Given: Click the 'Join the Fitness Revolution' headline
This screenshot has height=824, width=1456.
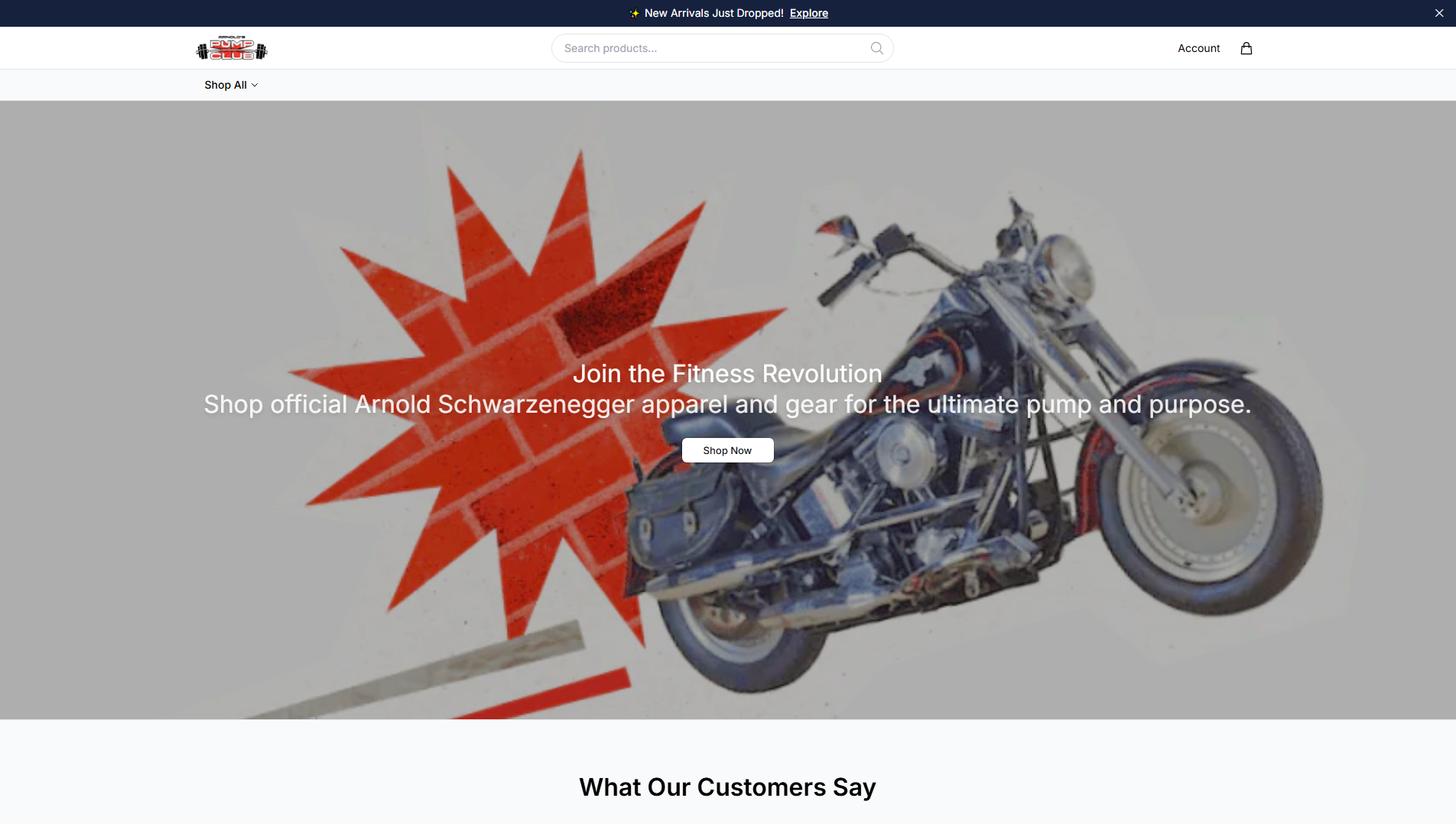Looking at the screenshot, I should (x=727, y=374).
